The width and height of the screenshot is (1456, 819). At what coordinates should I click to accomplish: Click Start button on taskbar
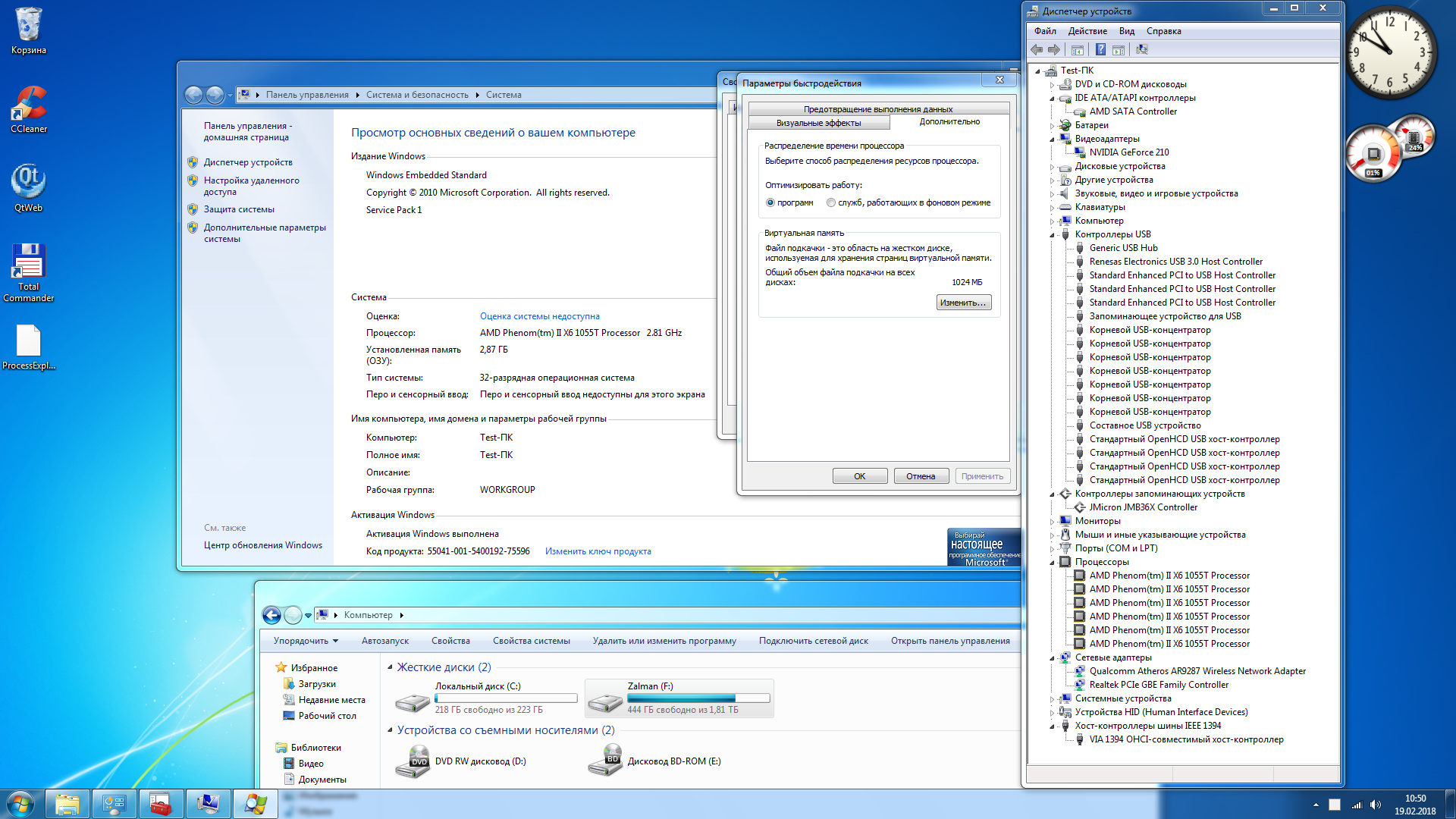(20, 804)
